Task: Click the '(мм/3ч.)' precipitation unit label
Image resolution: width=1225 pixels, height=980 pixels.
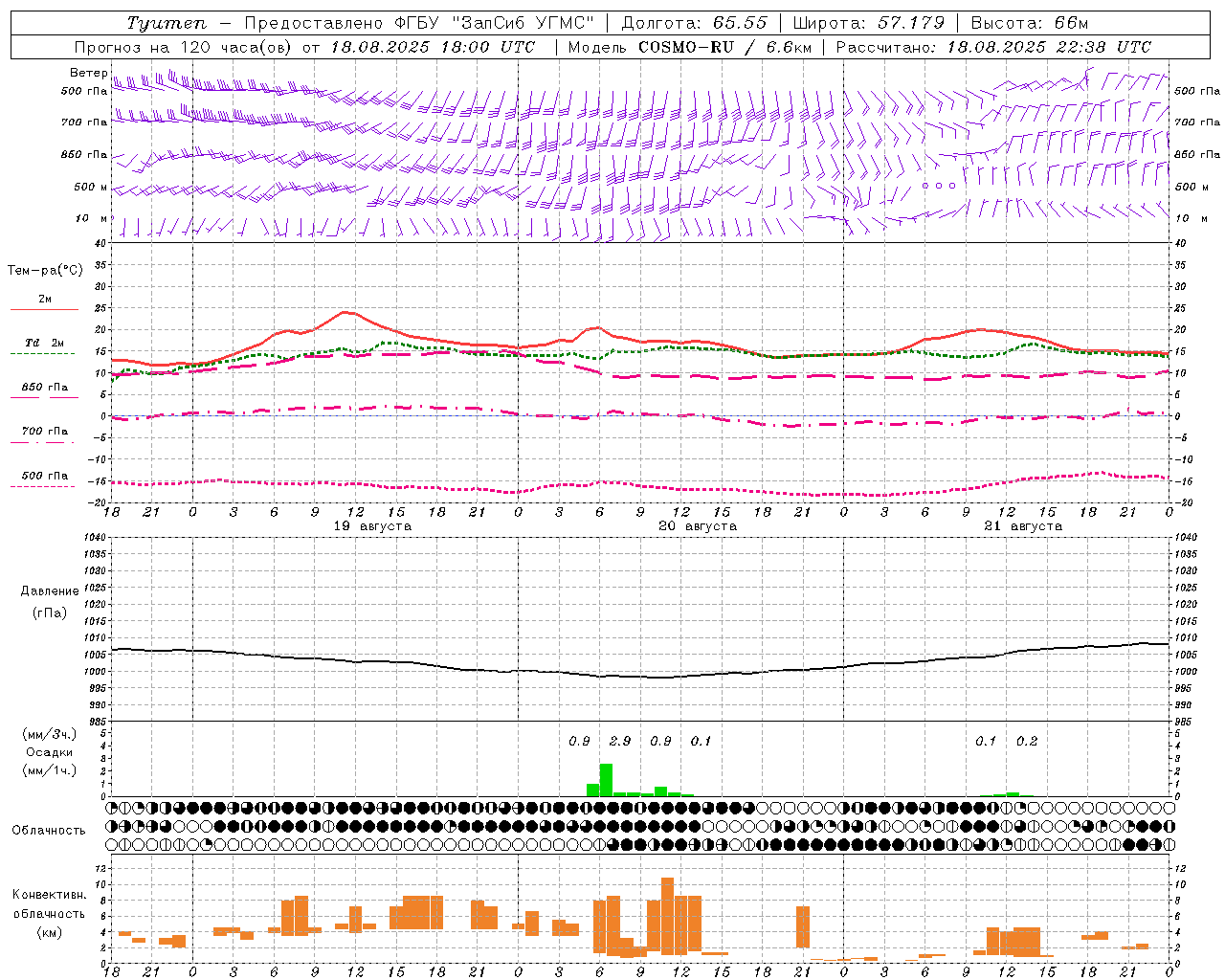Action: pos(49,734)
